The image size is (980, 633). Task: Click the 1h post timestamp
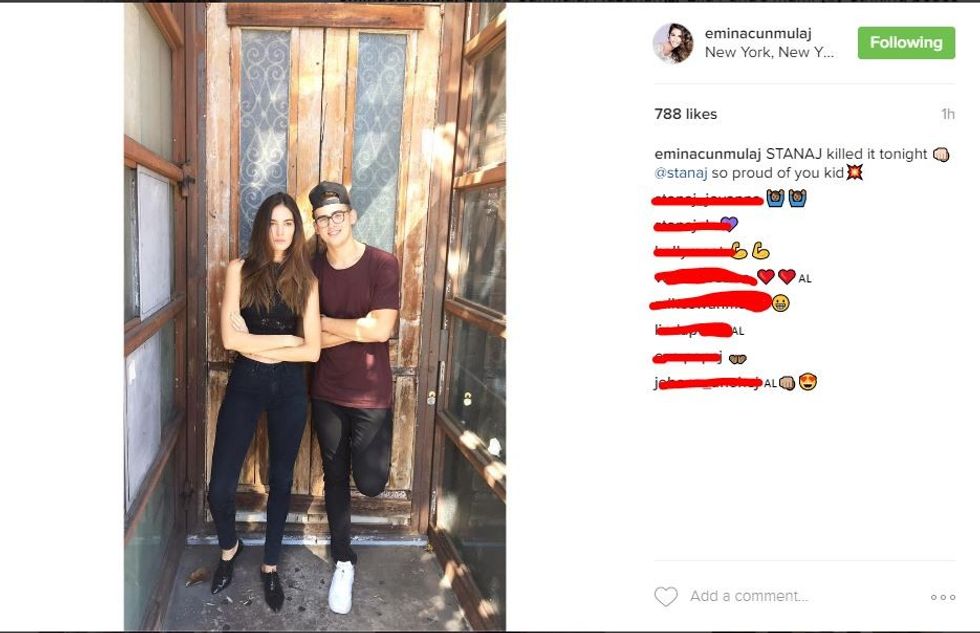pos(948,114)
